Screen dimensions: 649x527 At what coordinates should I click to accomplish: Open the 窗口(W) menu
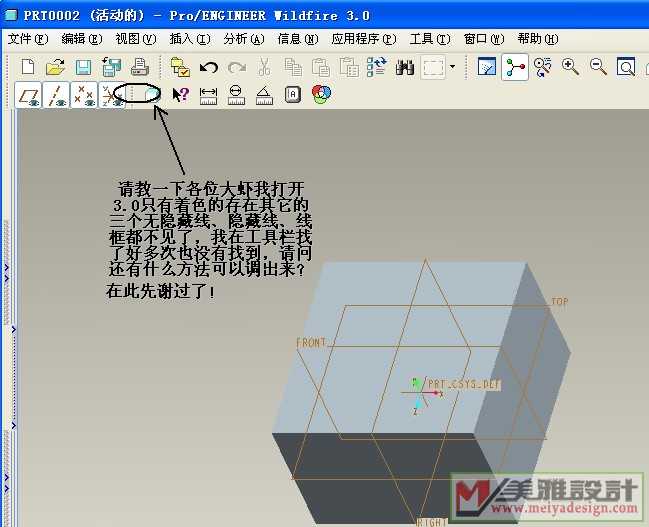click(484, 39)
